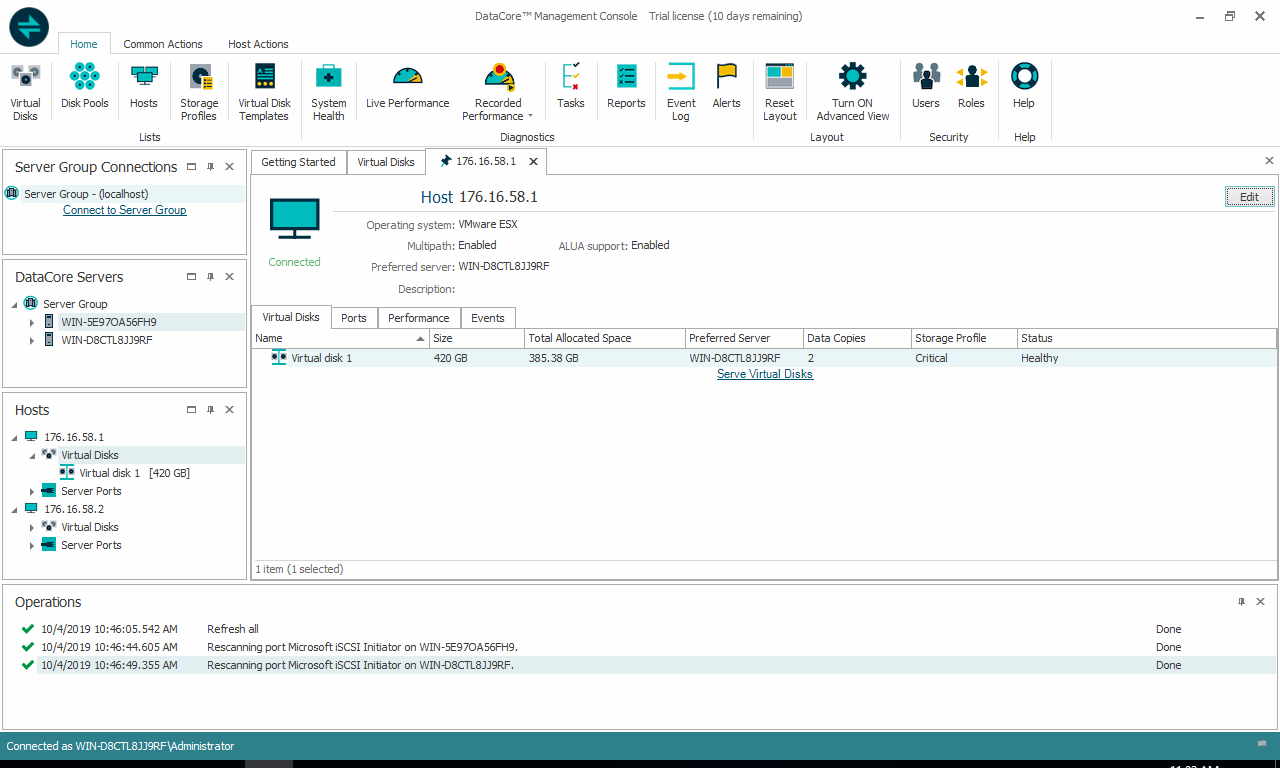
Task: Close the 176.16.58.1 document tab
Action: click(x=533, y=161)
